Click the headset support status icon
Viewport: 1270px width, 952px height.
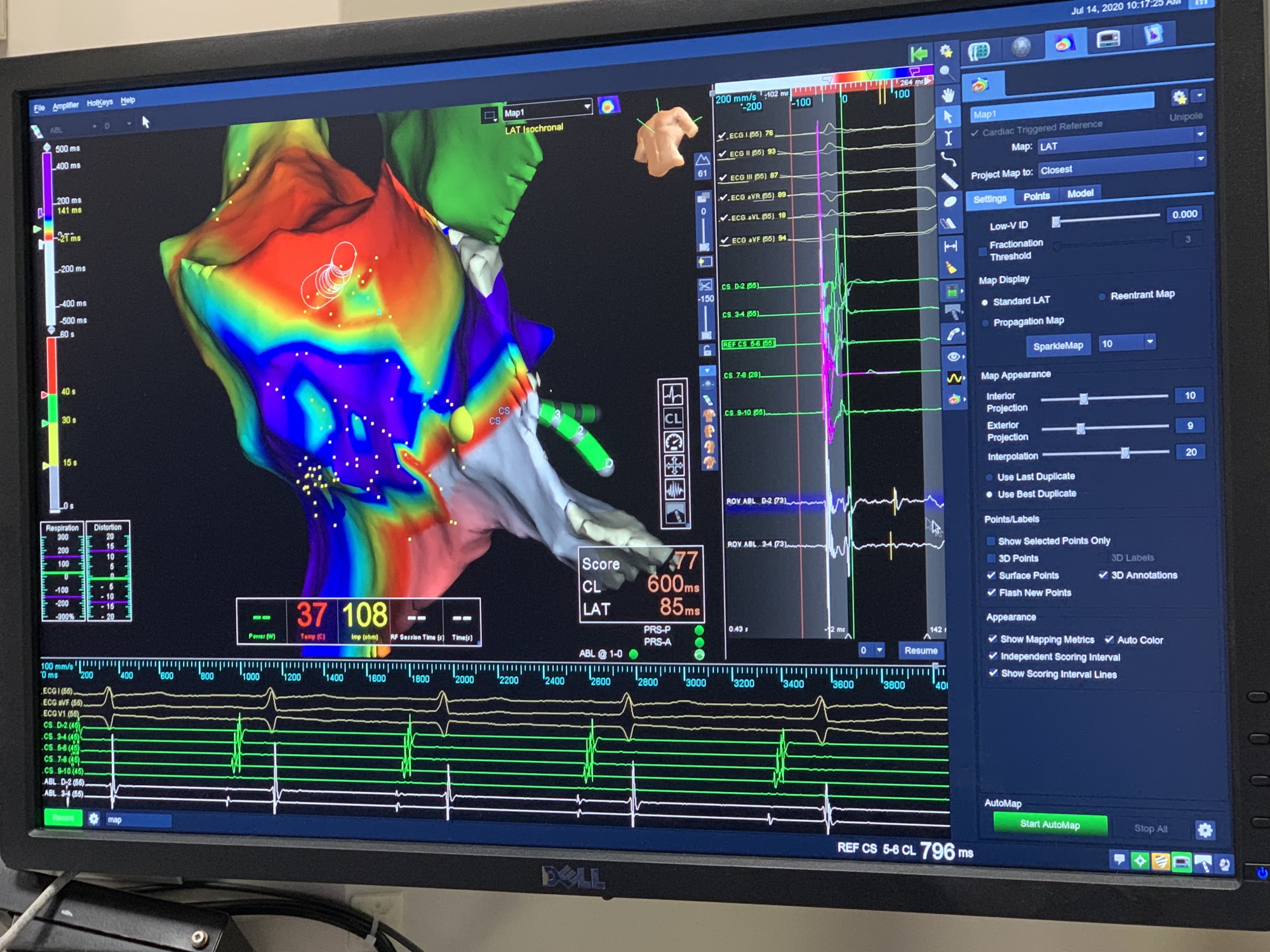tap(1223, 864)
